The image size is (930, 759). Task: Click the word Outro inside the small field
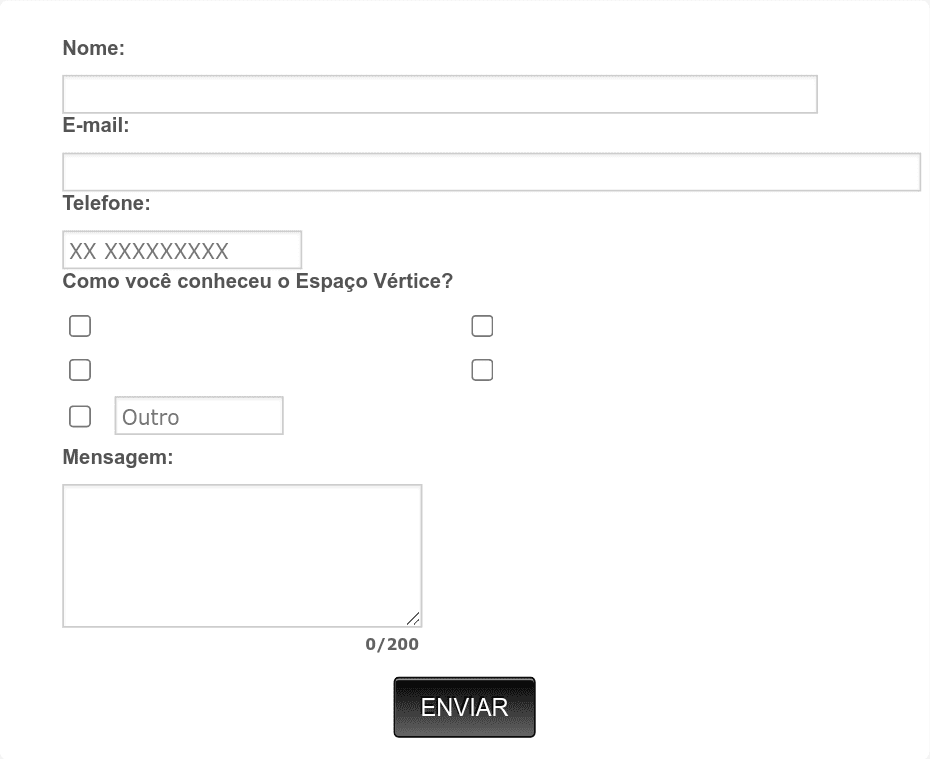pyautogui.click(x=151, y=417)
